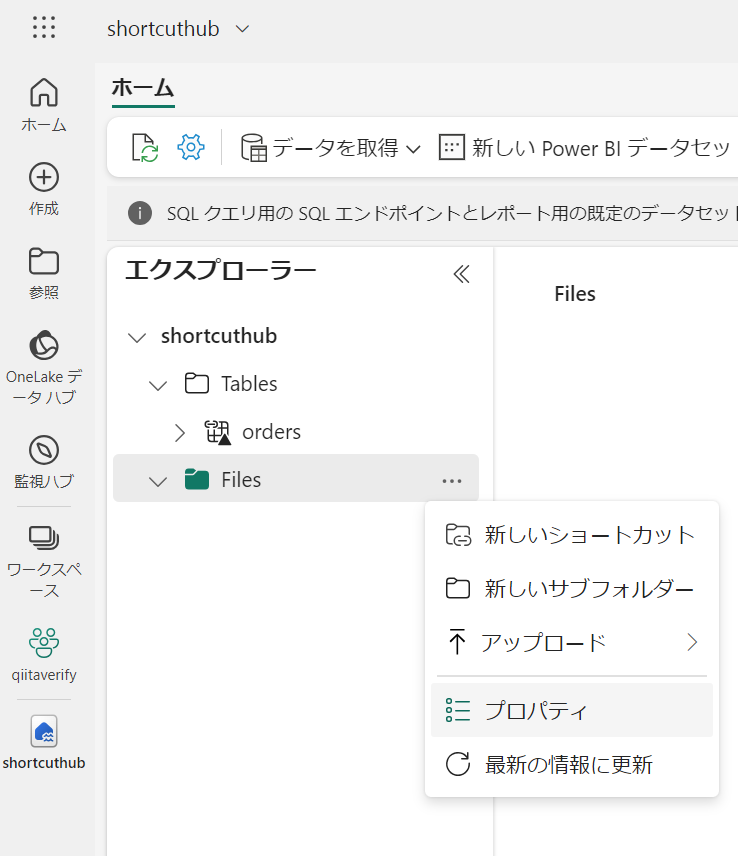Open the settings gear in the toolbar
The width and height of the screenshot is (738, 856).
coord(191,147)
